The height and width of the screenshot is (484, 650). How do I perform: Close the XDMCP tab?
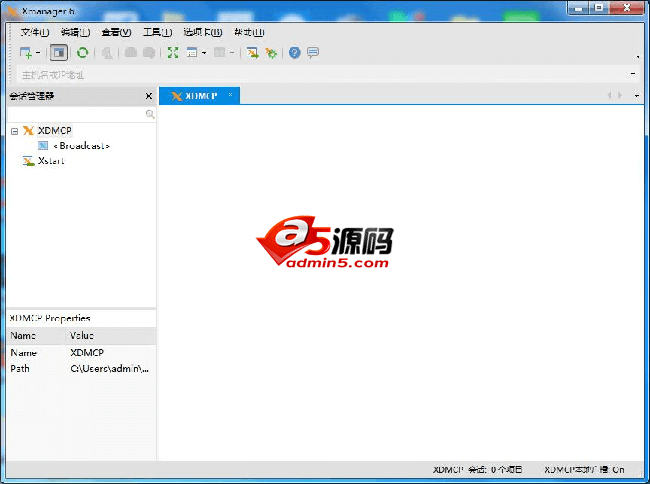230,95
